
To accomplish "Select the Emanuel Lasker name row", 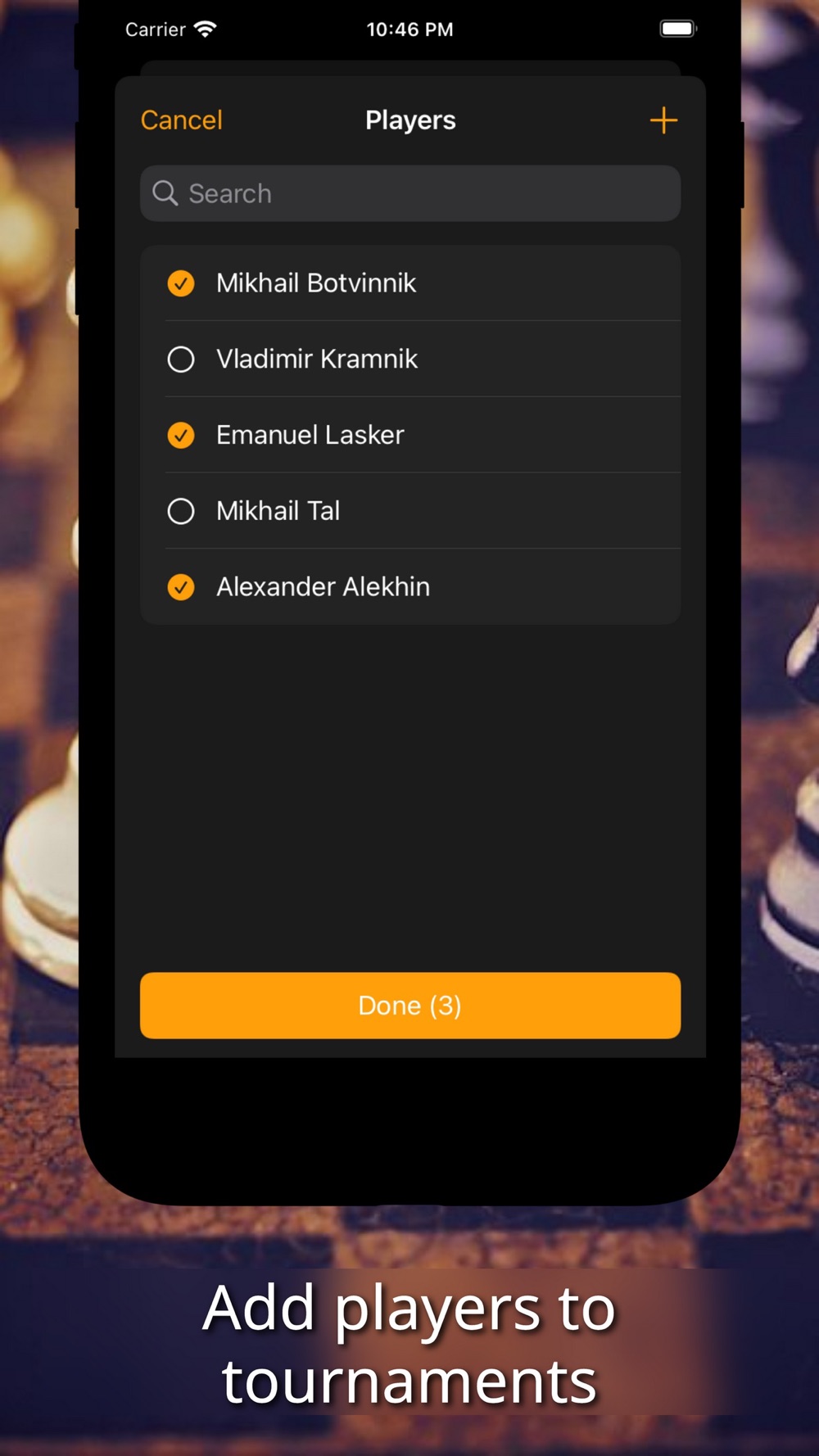I will [410, 435].
